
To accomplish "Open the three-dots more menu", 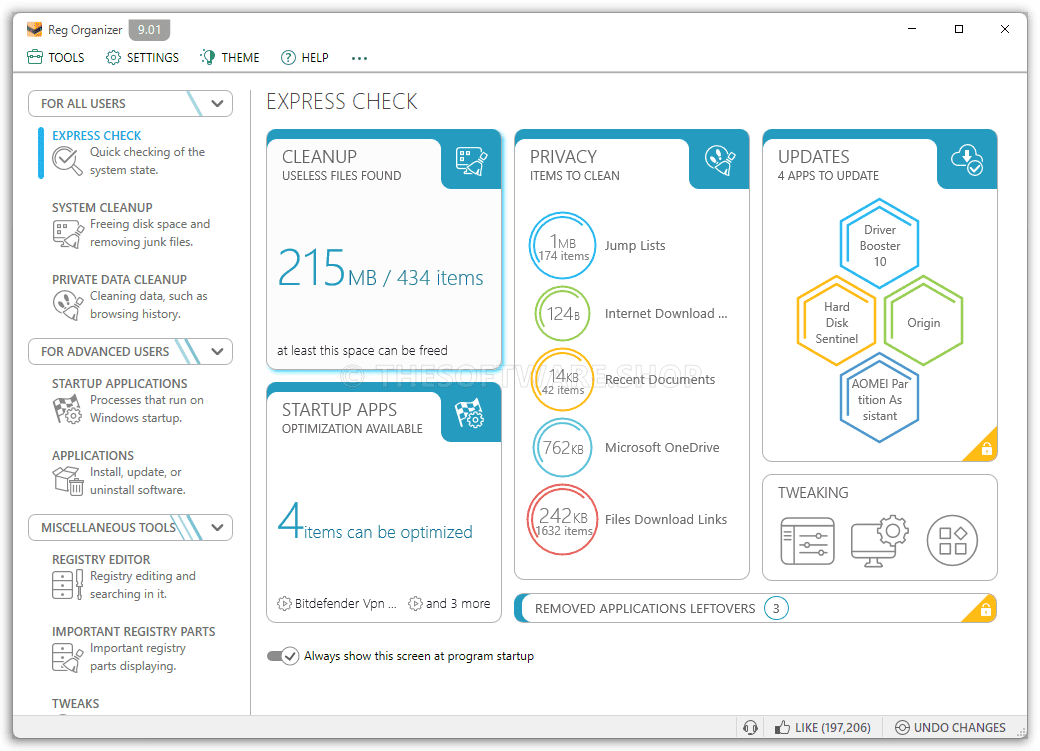I will tap(359, 58).
